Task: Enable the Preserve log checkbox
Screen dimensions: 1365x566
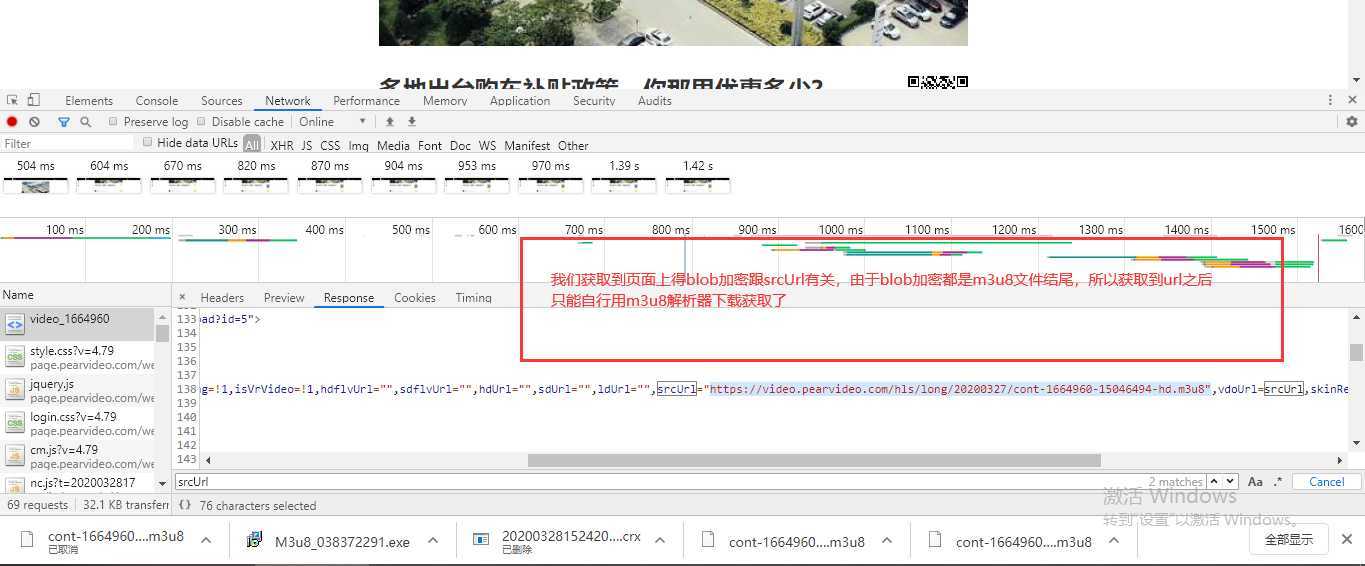Action: click(x=113, y=122)
